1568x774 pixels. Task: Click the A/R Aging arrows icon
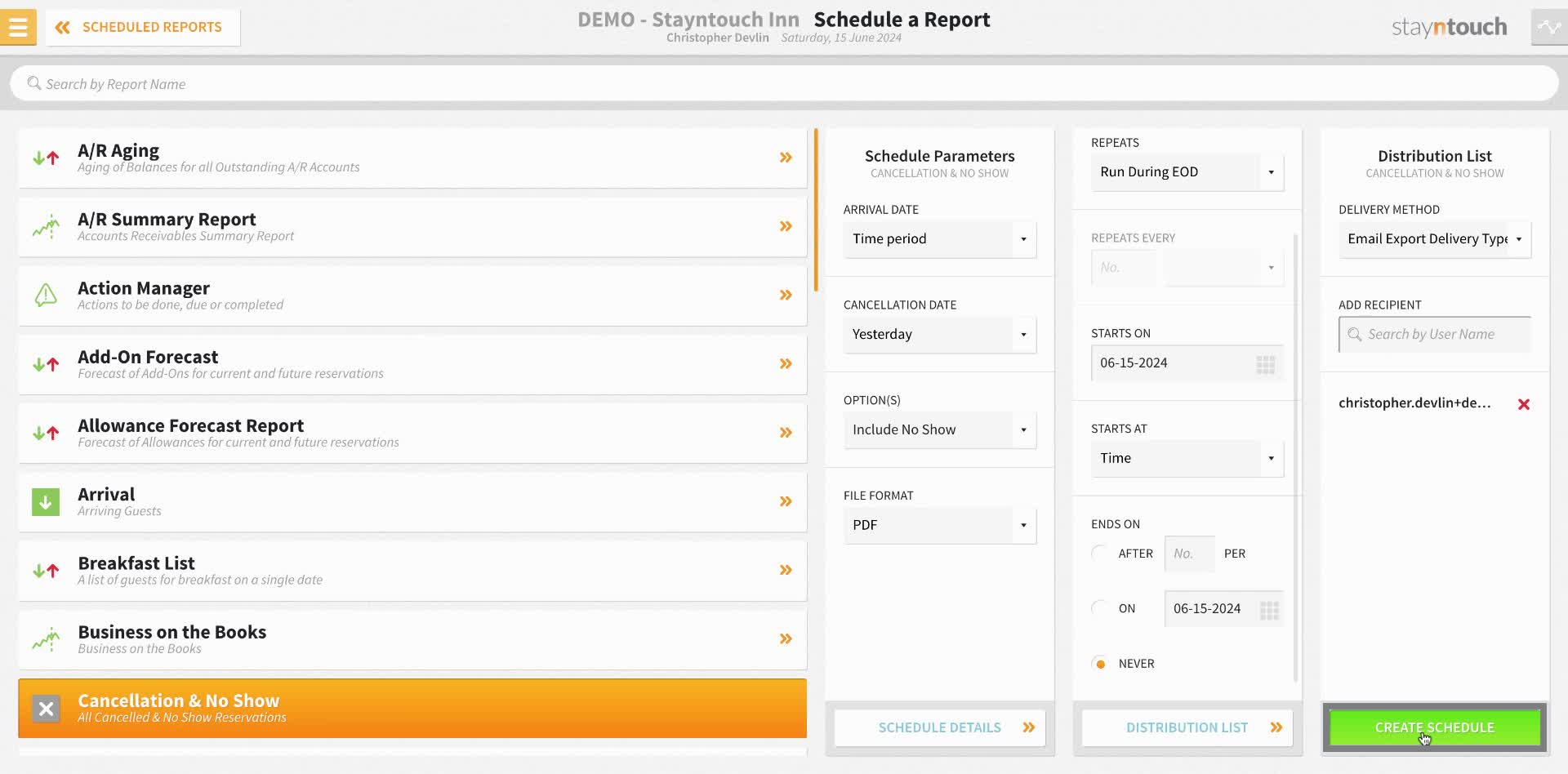(x=46, y=158)
